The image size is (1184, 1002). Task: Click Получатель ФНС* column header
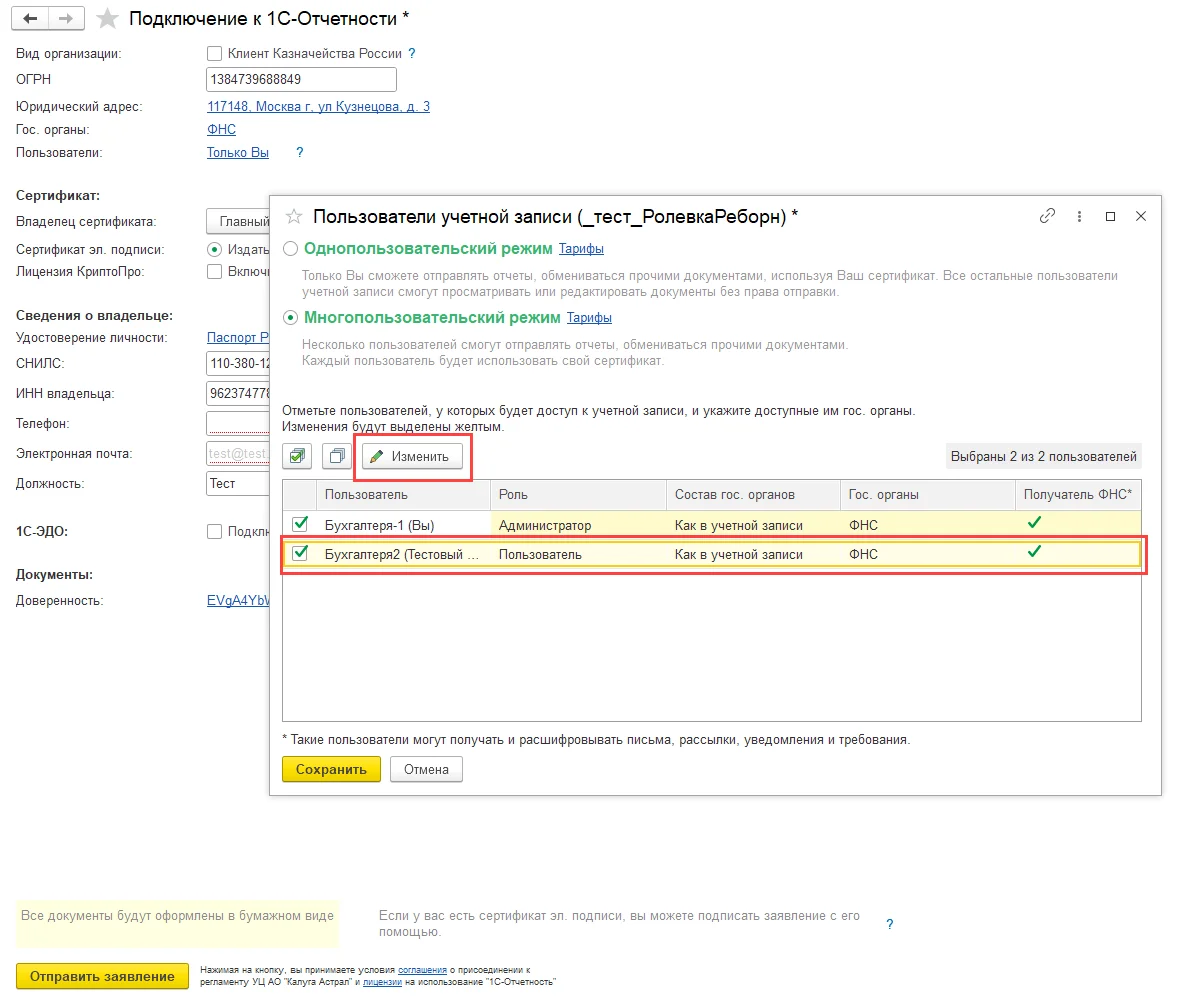tap(1078, 495)
